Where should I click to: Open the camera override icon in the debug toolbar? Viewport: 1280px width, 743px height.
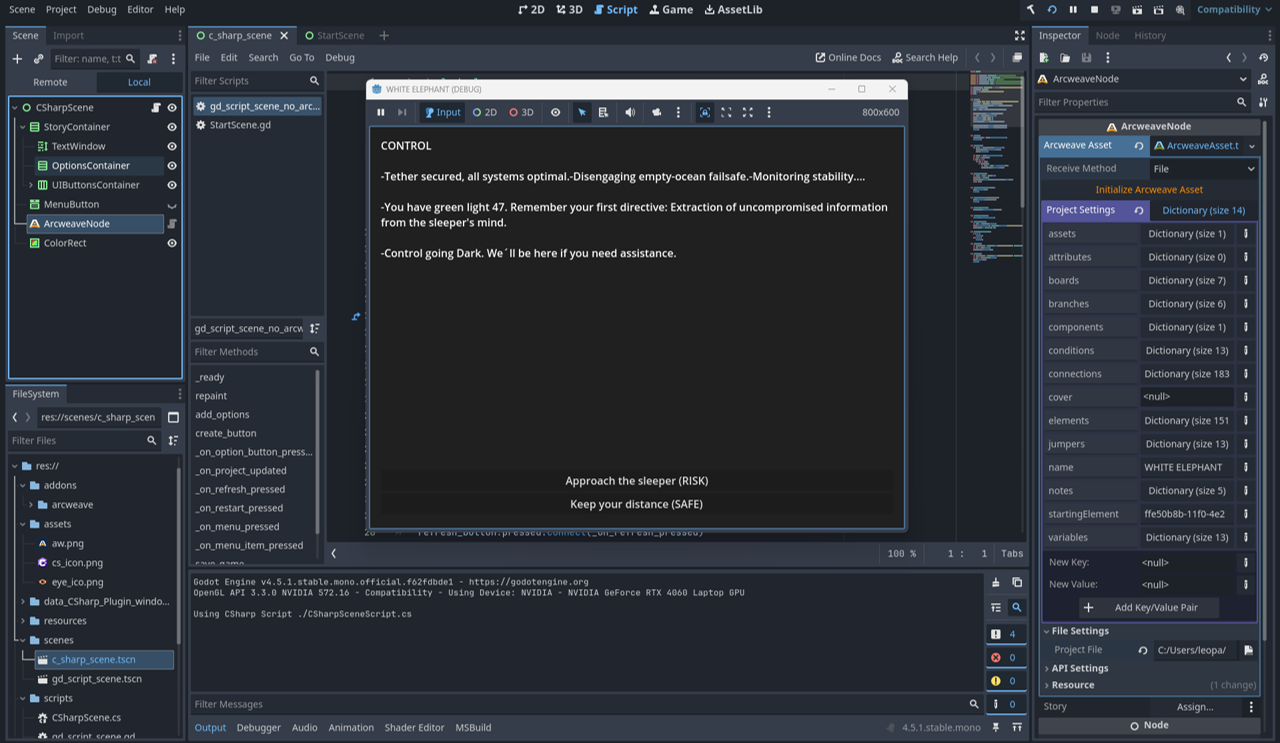coord(655,112)
